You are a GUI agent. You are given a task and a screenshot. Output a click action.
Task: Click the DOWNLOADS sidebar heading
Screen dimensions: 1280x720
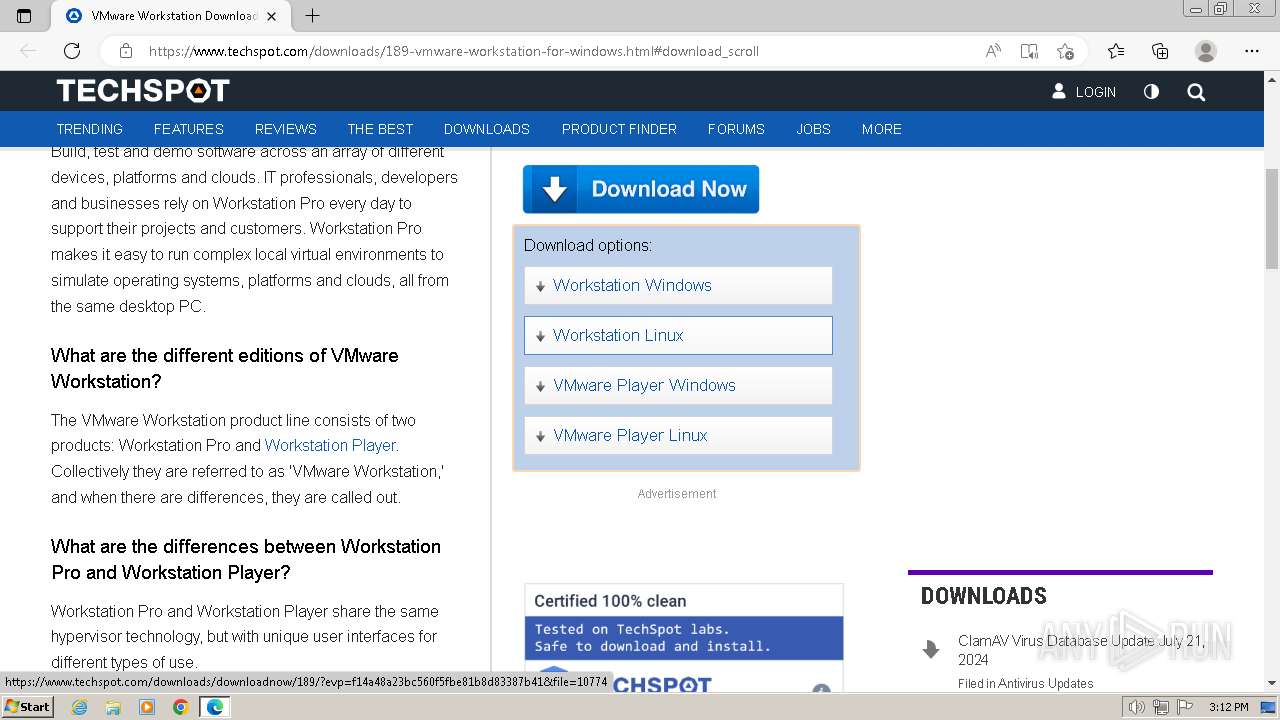click(984, 596)
